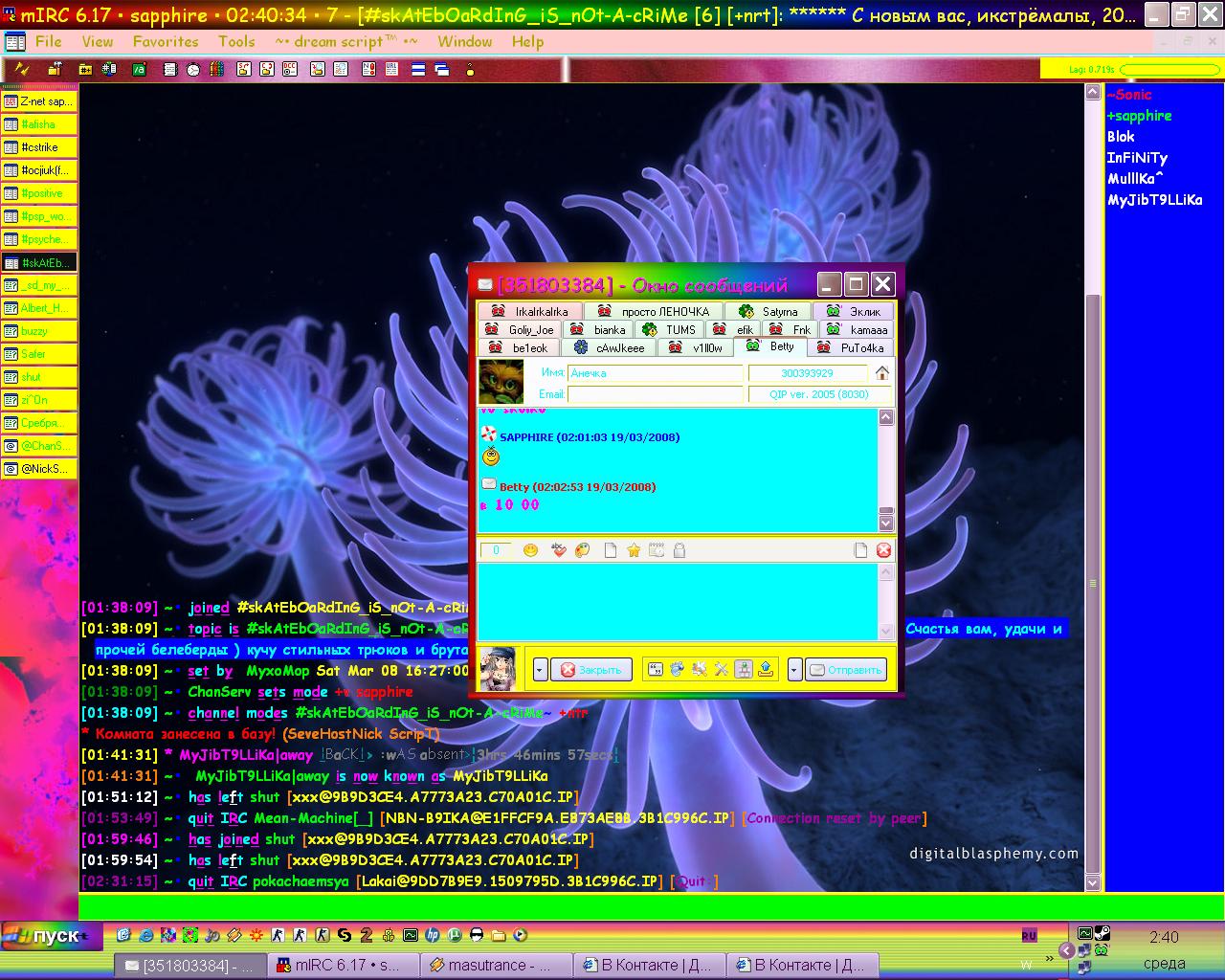Open the Tools menu
This screenshot has height=980, width=1225.
click(236, 41)
